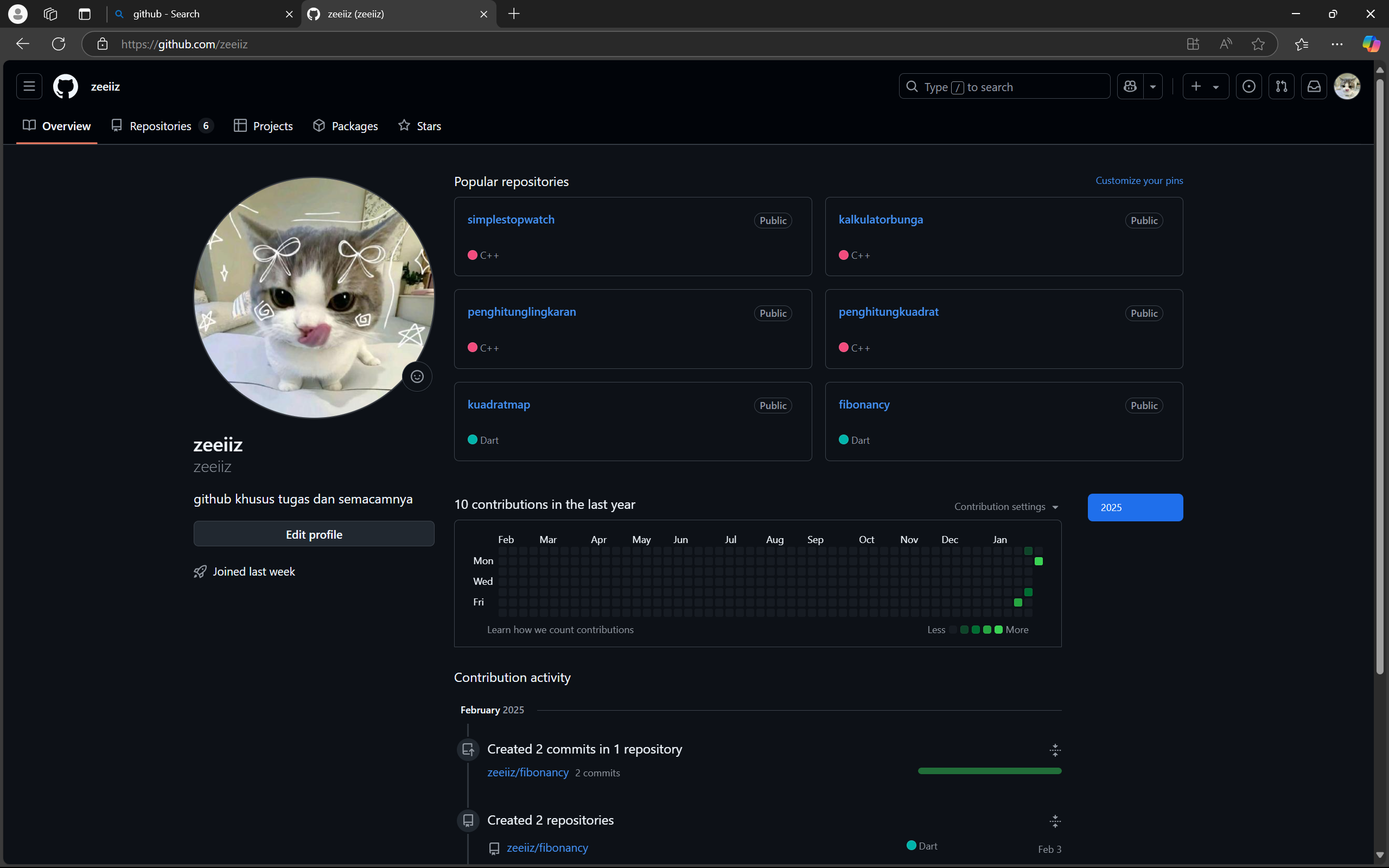
Task: Open the notifications inbox icon
Action: (1314, 87)
